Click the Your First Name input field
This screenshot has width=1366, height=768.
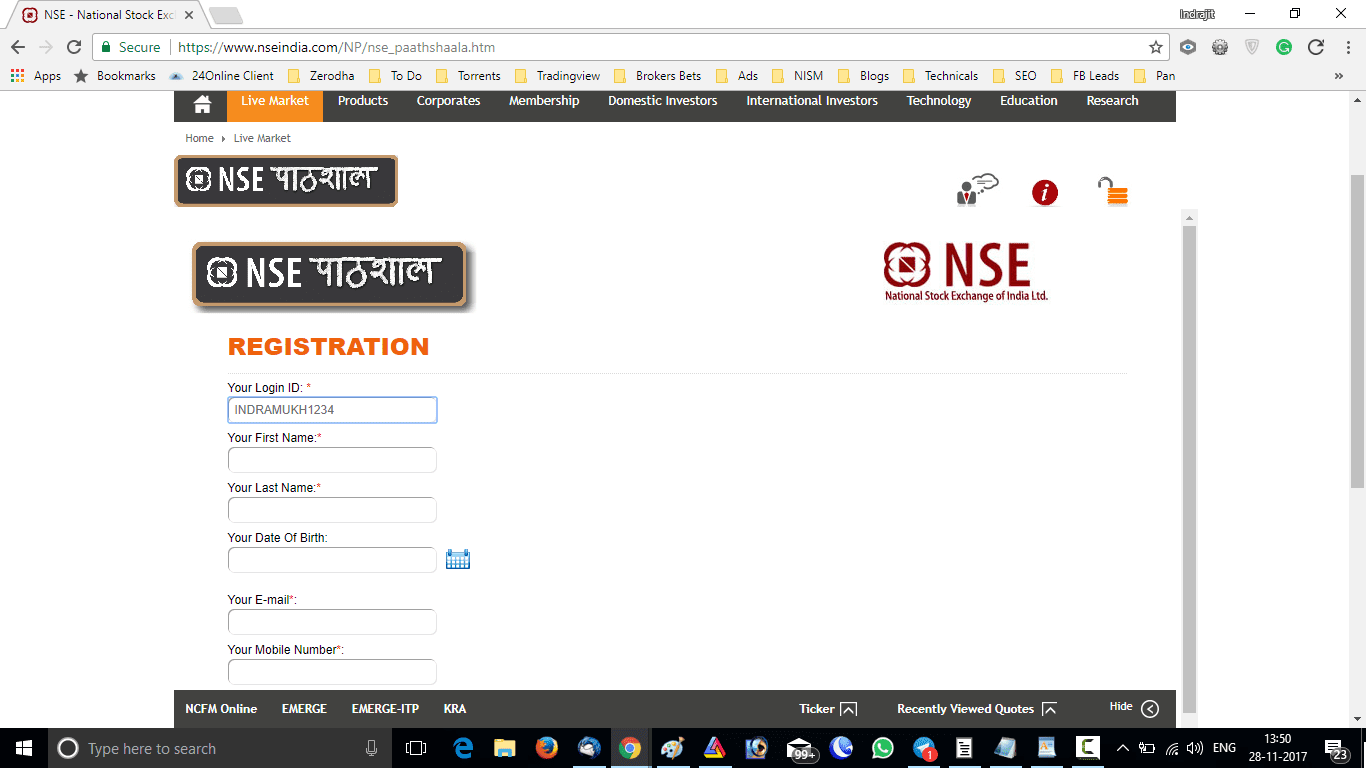coord(332,460)
